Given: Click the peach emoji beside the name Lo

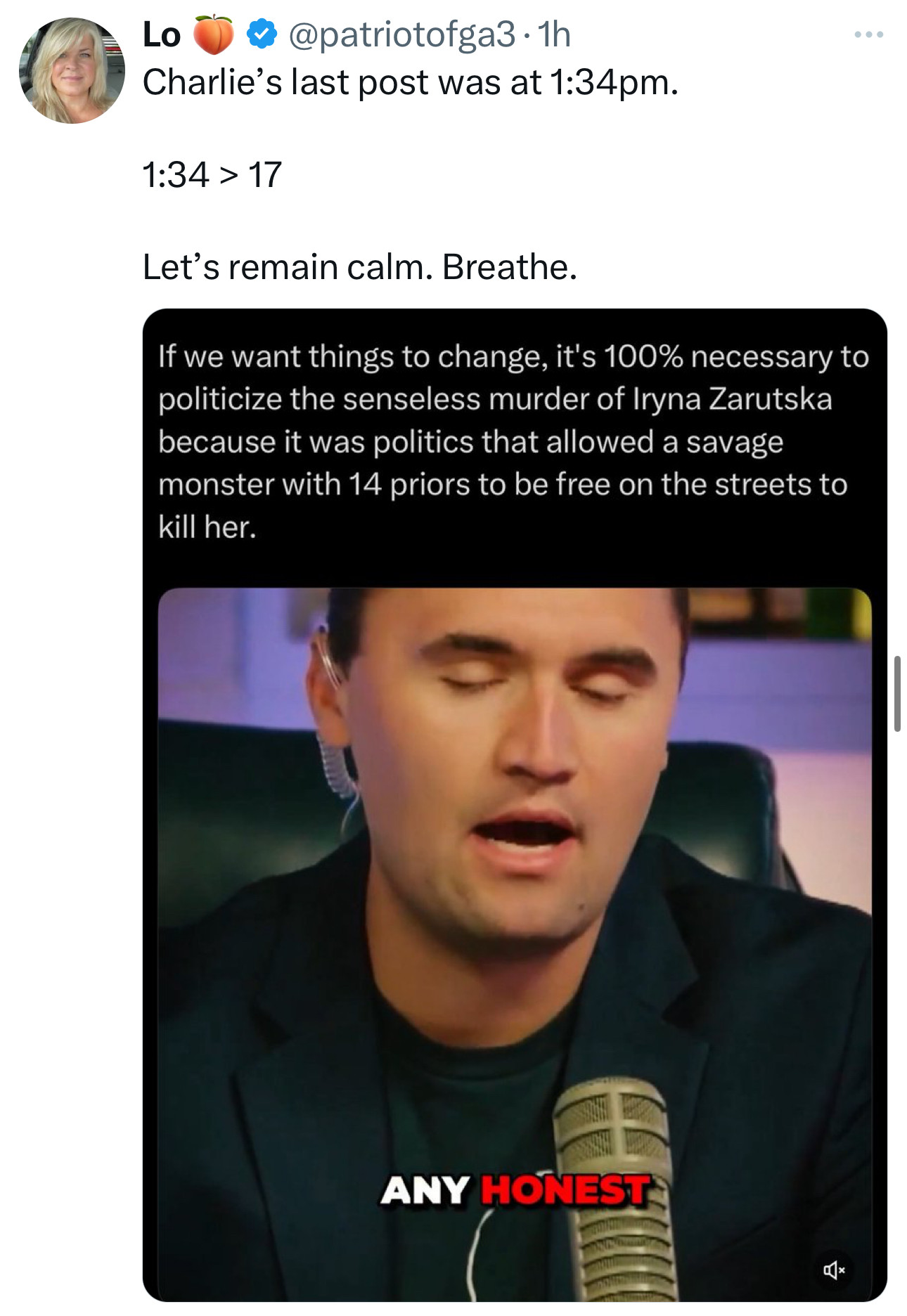Looking at the screenshot, I should [213, 34].
